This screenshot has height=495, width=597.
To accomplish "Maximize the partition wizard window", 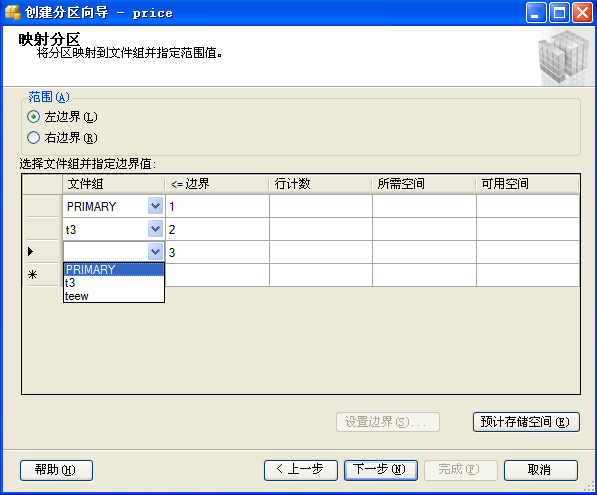I will (x=559, y=13).
